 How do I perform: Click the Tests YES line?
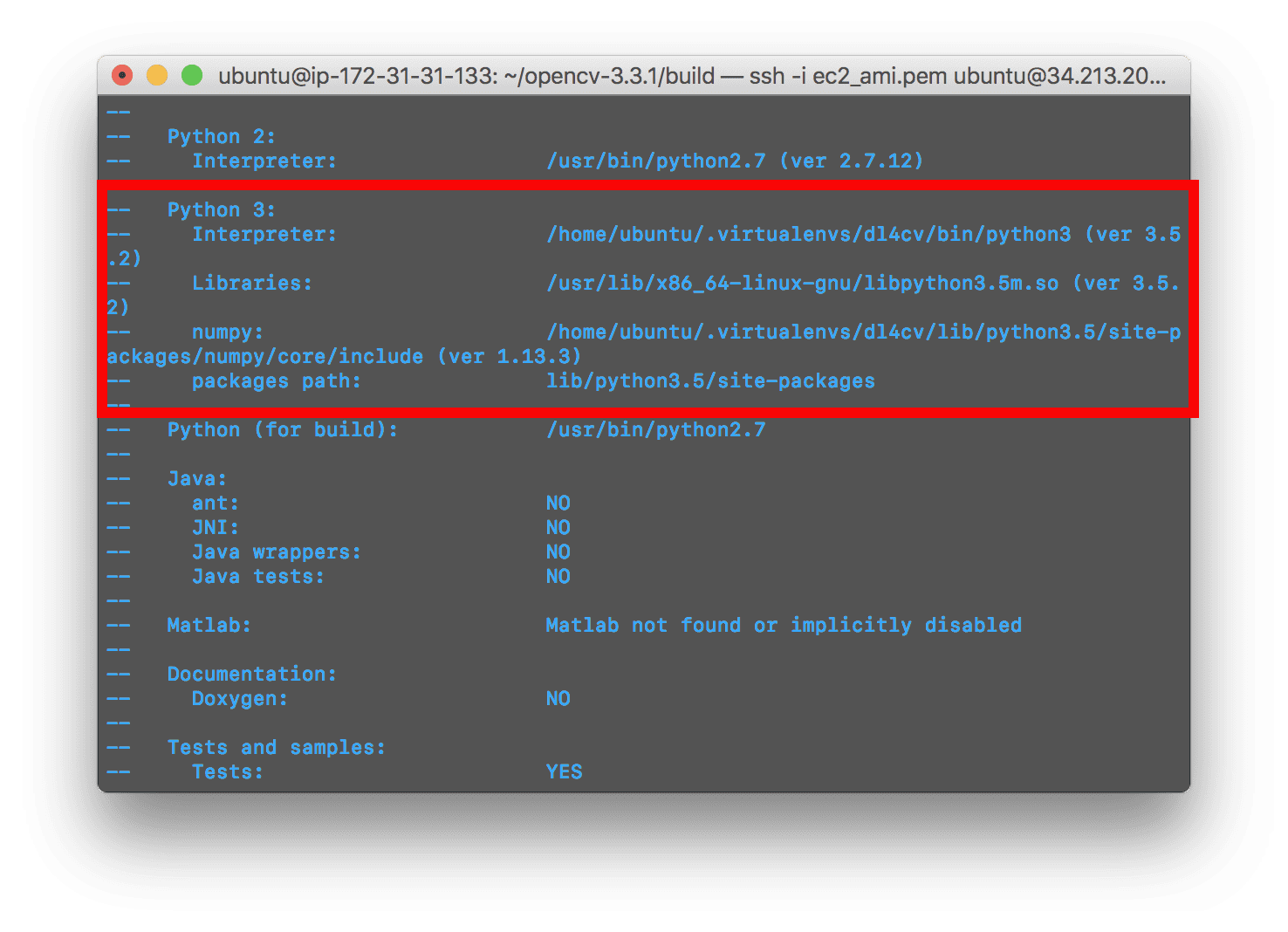point(565,771)
